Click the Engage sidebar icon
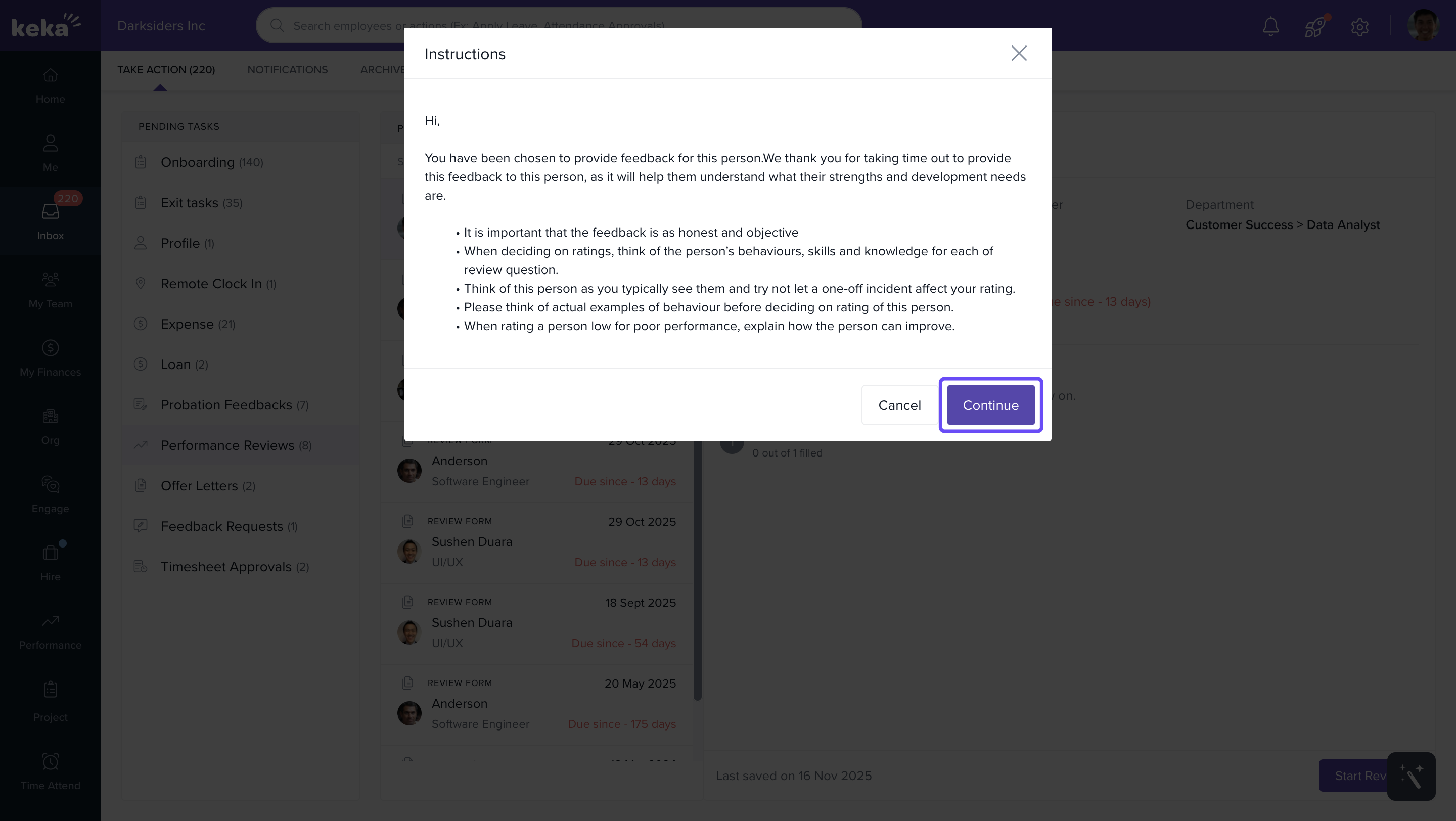The image size is (1456, 821). point(51,494)
